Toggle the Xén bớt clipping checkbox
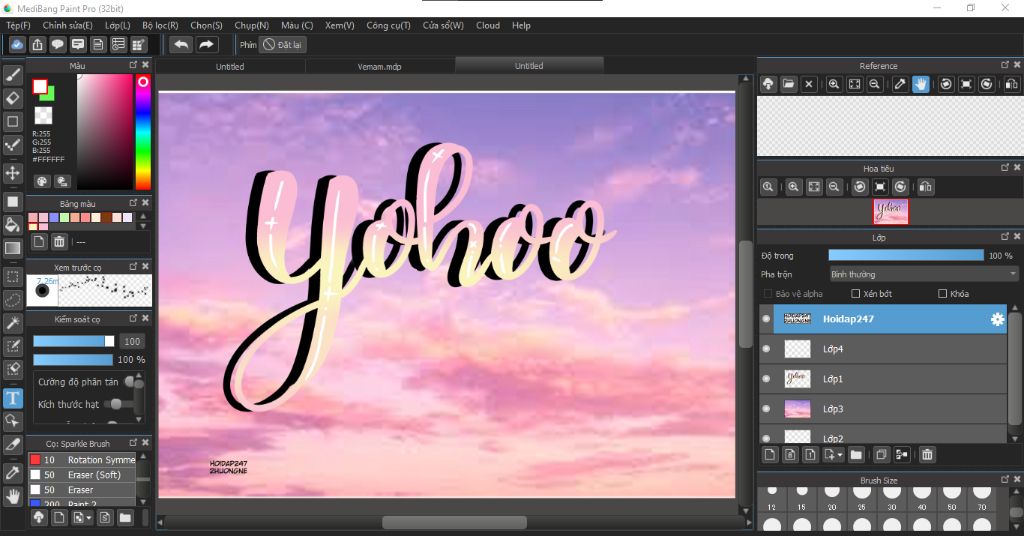This screenshot has width=1024, height=536. (x=856, y=294)
